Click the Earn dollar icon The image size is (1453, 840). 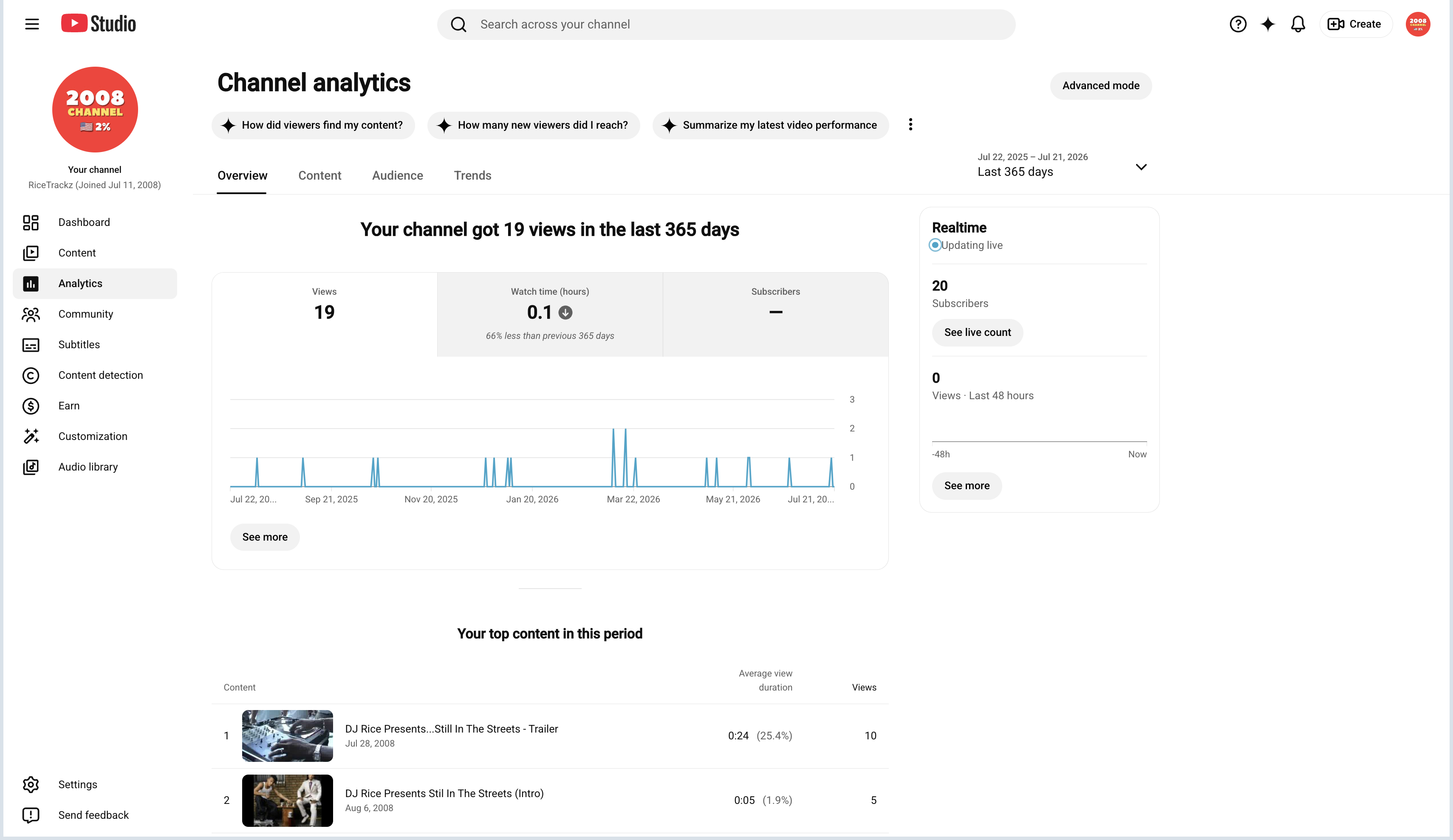[x=31, y=406]
